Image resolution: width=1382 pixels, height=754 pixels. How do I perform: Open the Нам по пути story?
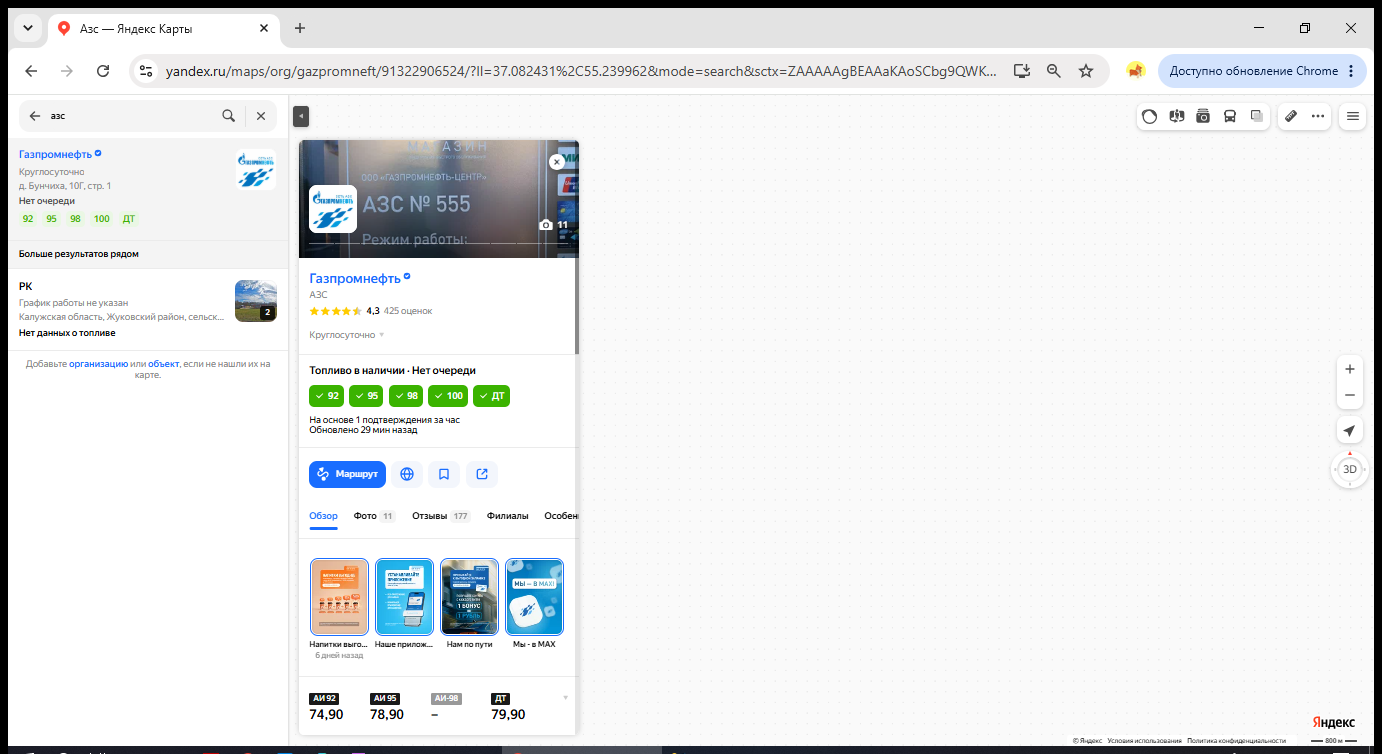coord(470,597)
